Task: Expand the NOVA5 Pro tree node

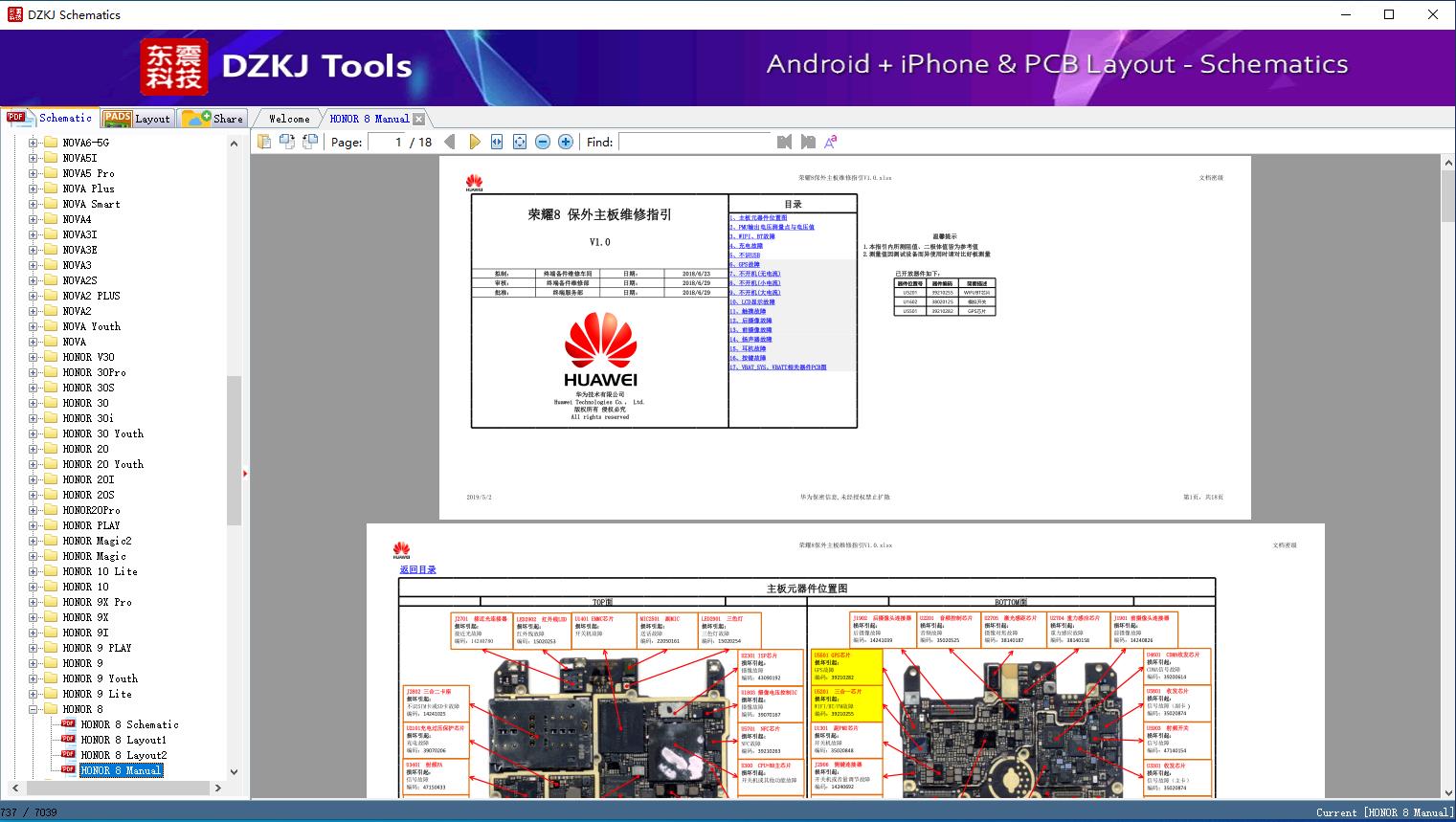Action: [x=34, y=173]
